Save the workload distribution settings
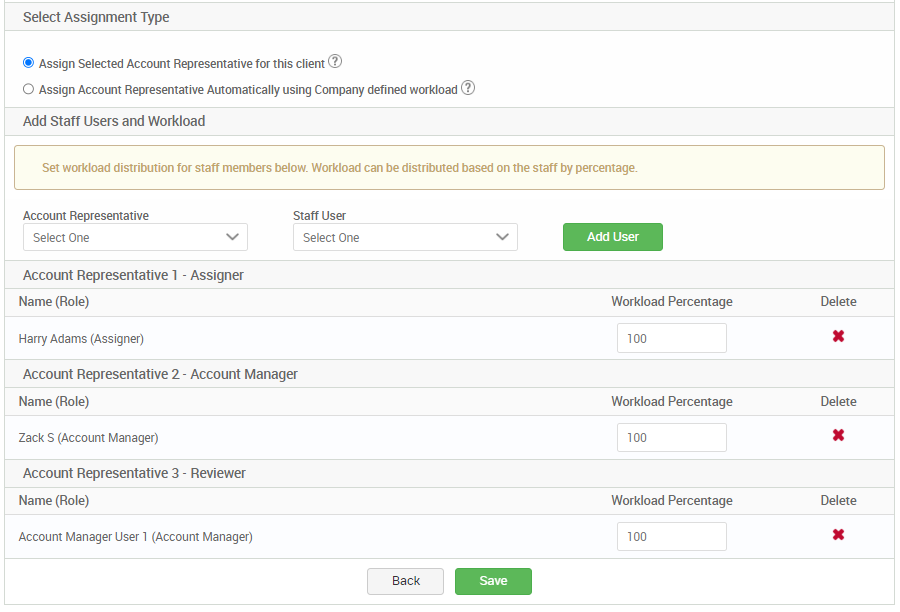Image resolution: width=900 pixels, height=612 pixels. pyautogui.click(x=493, y=581)
